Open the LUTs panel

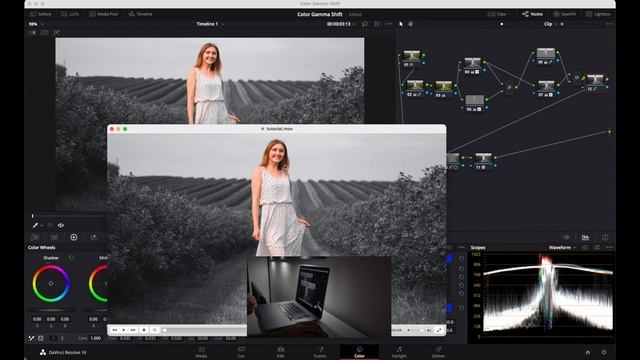point(70,14)
